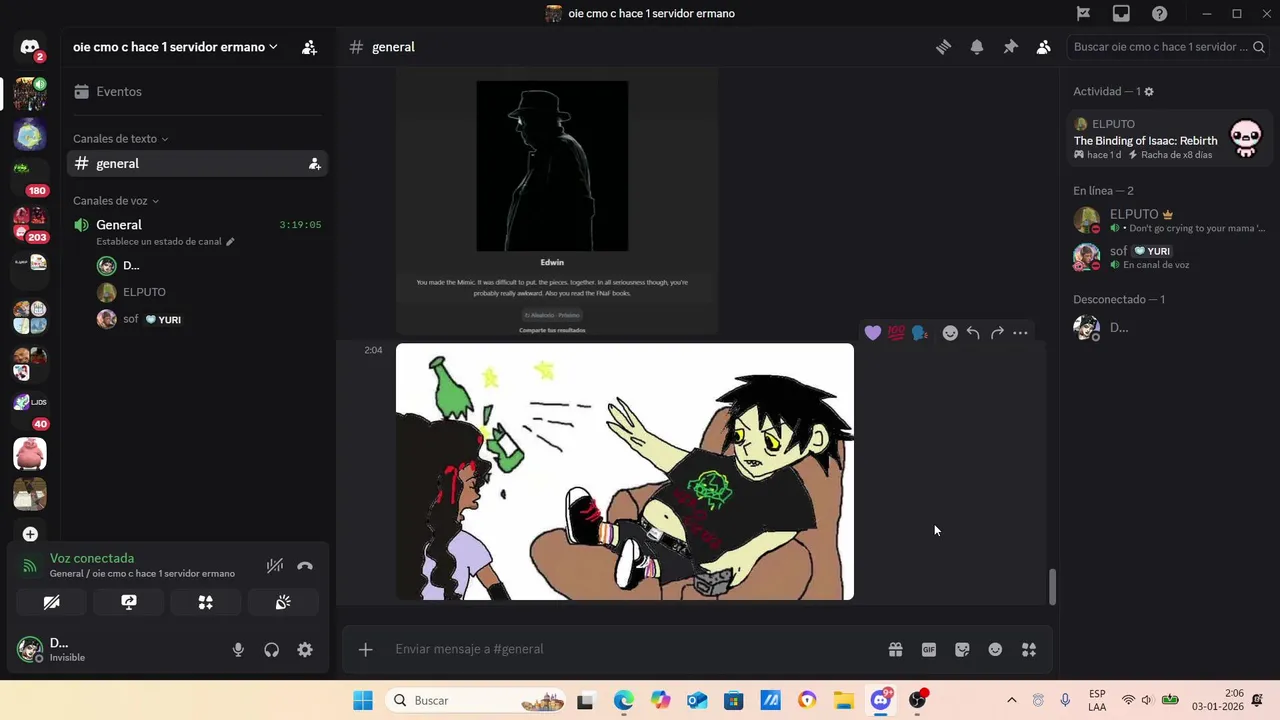1280x720 pixels.
Task: Toggle microphone mute in user panel
Action: click(x=238, y=650)
